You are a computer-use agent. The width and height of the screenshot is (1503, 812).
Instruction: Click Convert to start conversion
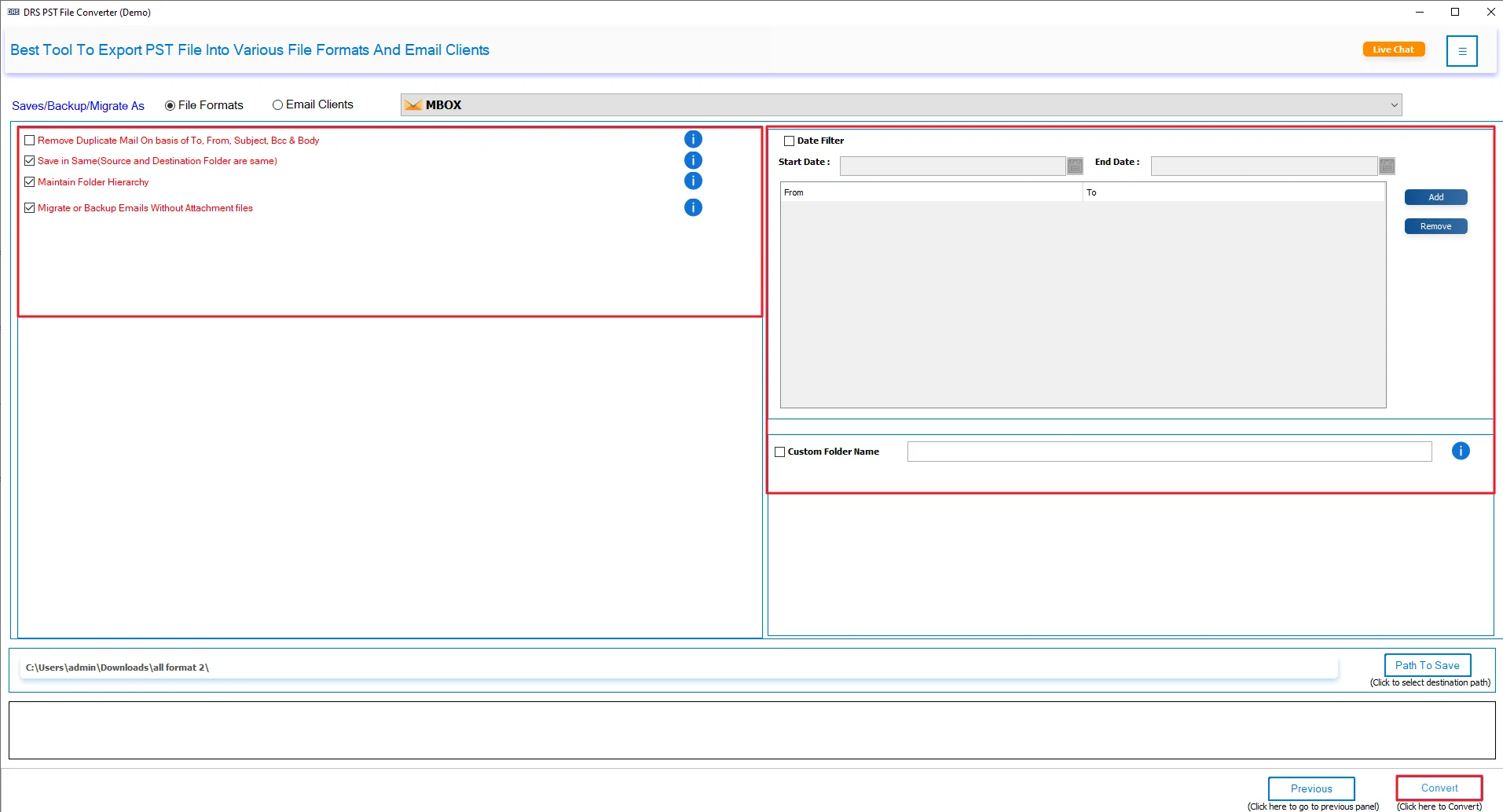point(1438,788)
